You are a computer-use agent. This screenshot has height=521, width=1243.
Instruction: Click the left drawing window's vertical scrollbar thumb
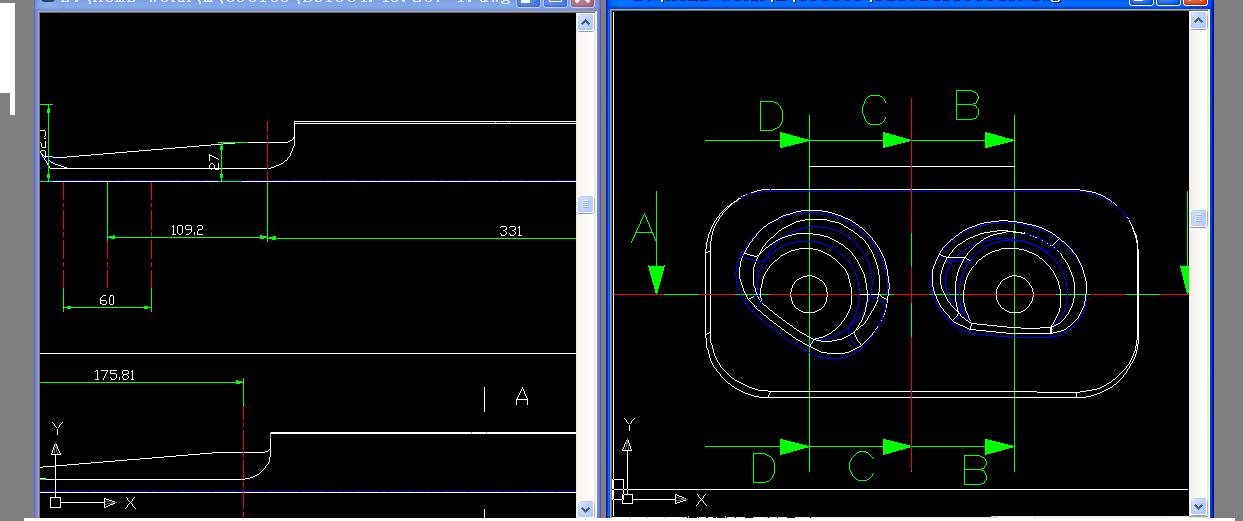click(586, 204)
